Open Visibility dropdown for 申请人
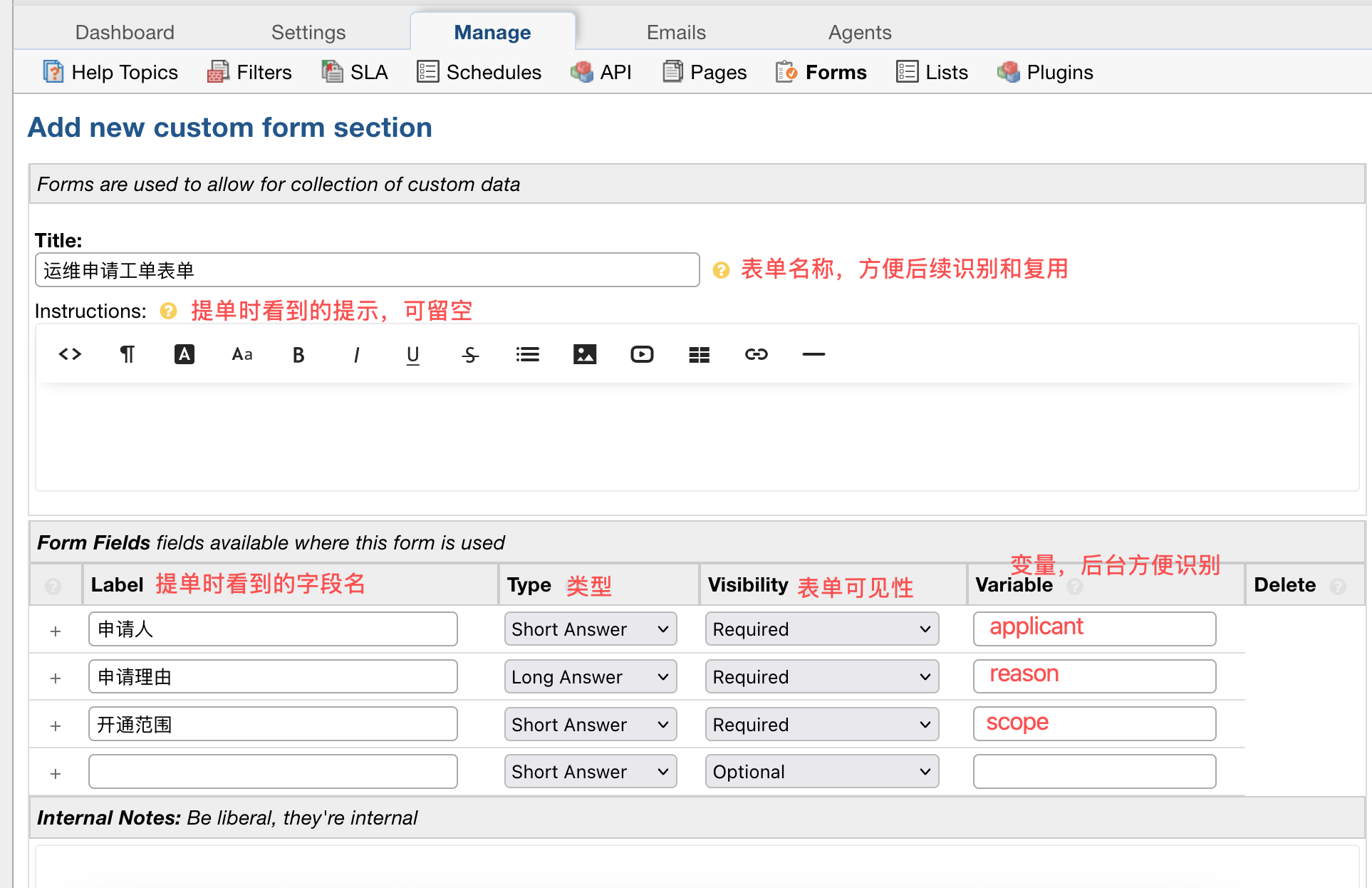This screenshot has height=888, width=1372. (821, 629)
